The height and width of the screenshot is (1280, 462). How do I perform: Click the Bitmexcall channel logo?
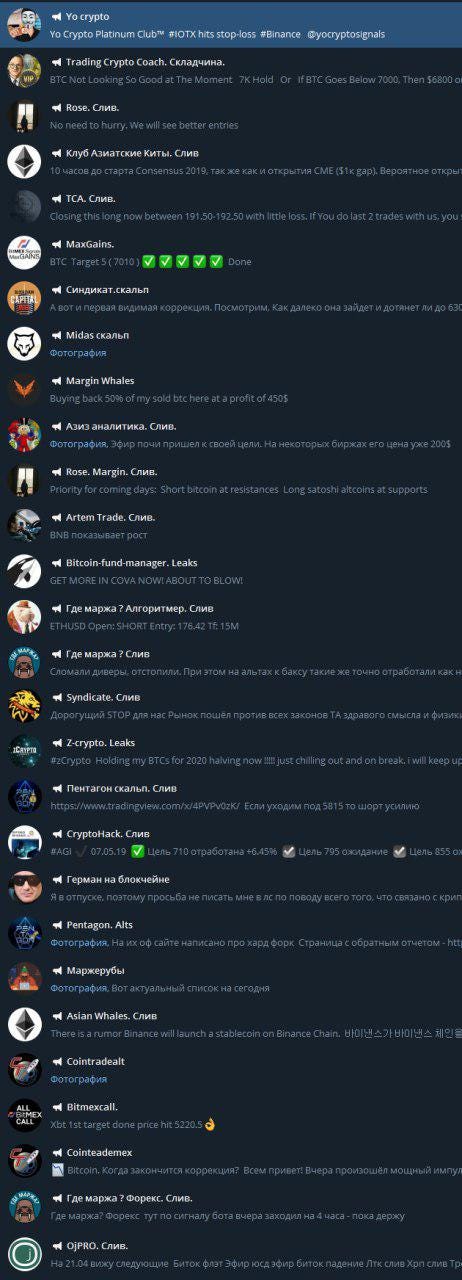tap(24, 1116)
